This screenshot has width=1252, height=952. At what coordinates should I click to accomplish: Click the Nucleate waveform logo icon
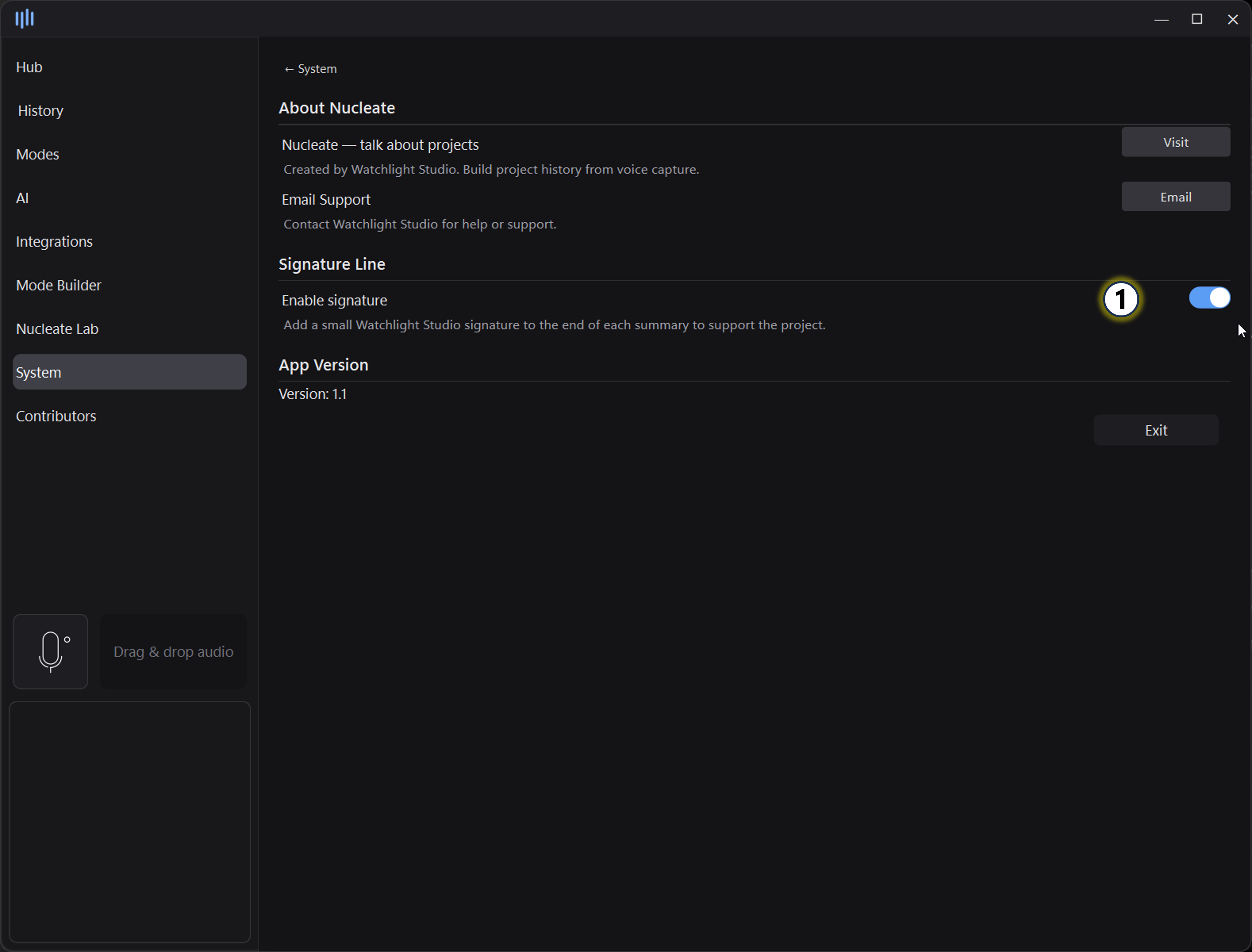coord(24,19)
